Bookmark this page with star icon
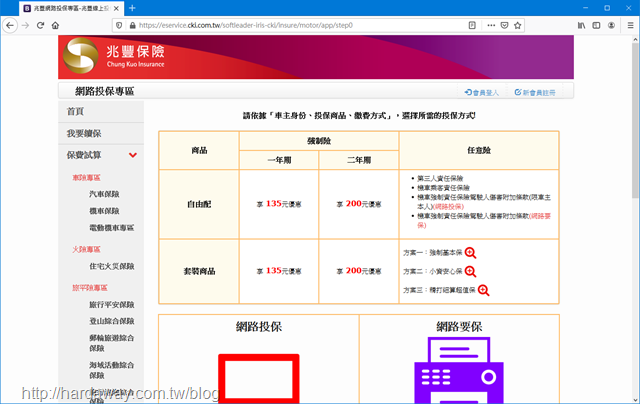This screenshot has width=640, height=404. [x=518, y=25]
